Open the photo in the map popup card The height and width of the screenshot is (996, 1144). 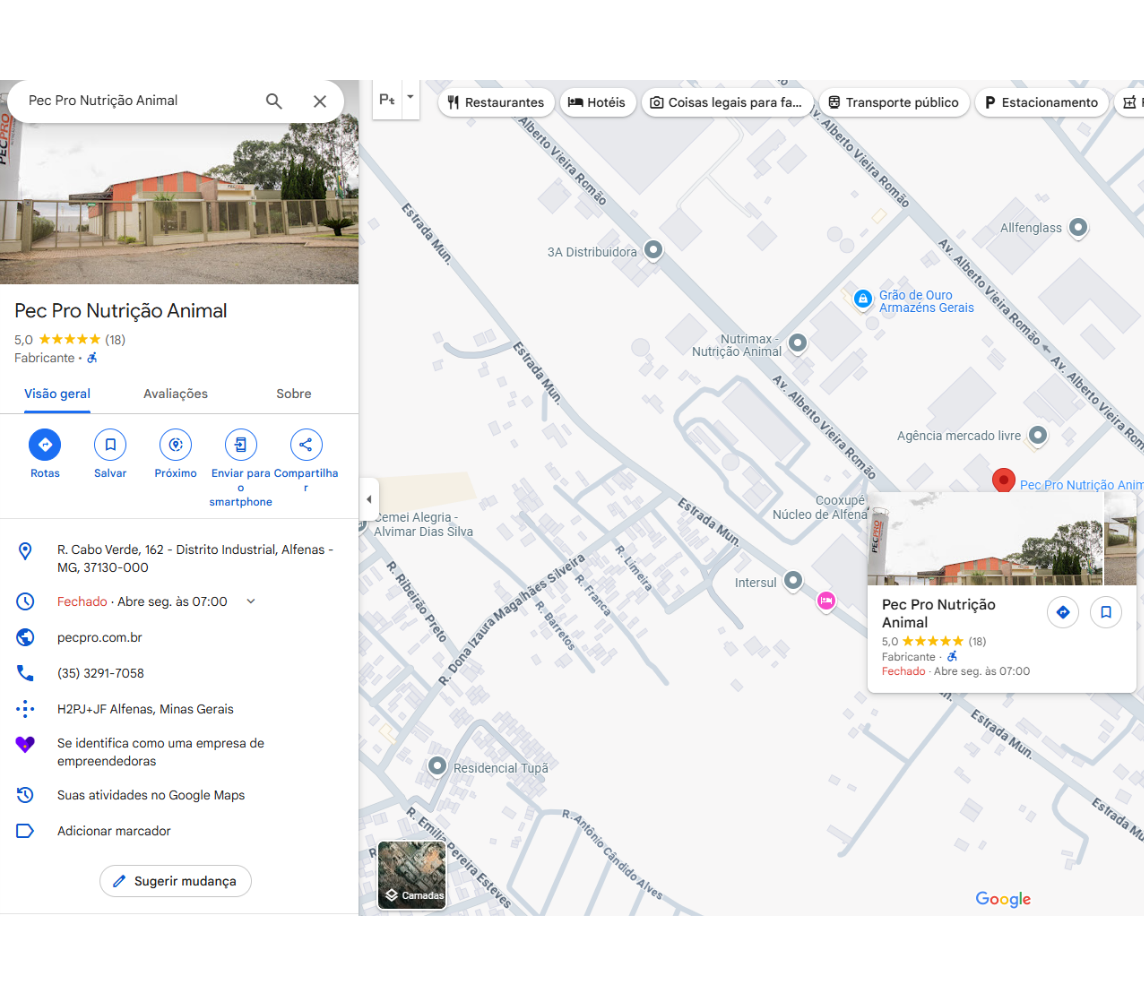tap(986, 538)
